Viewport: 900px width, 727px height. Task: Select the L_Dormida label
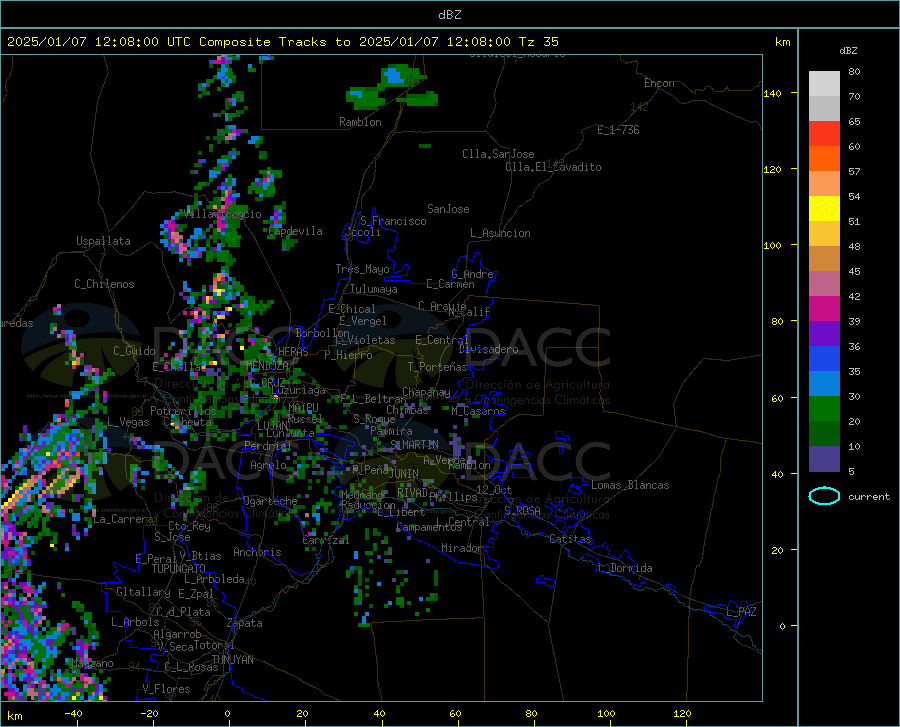[x=624, y=568]
